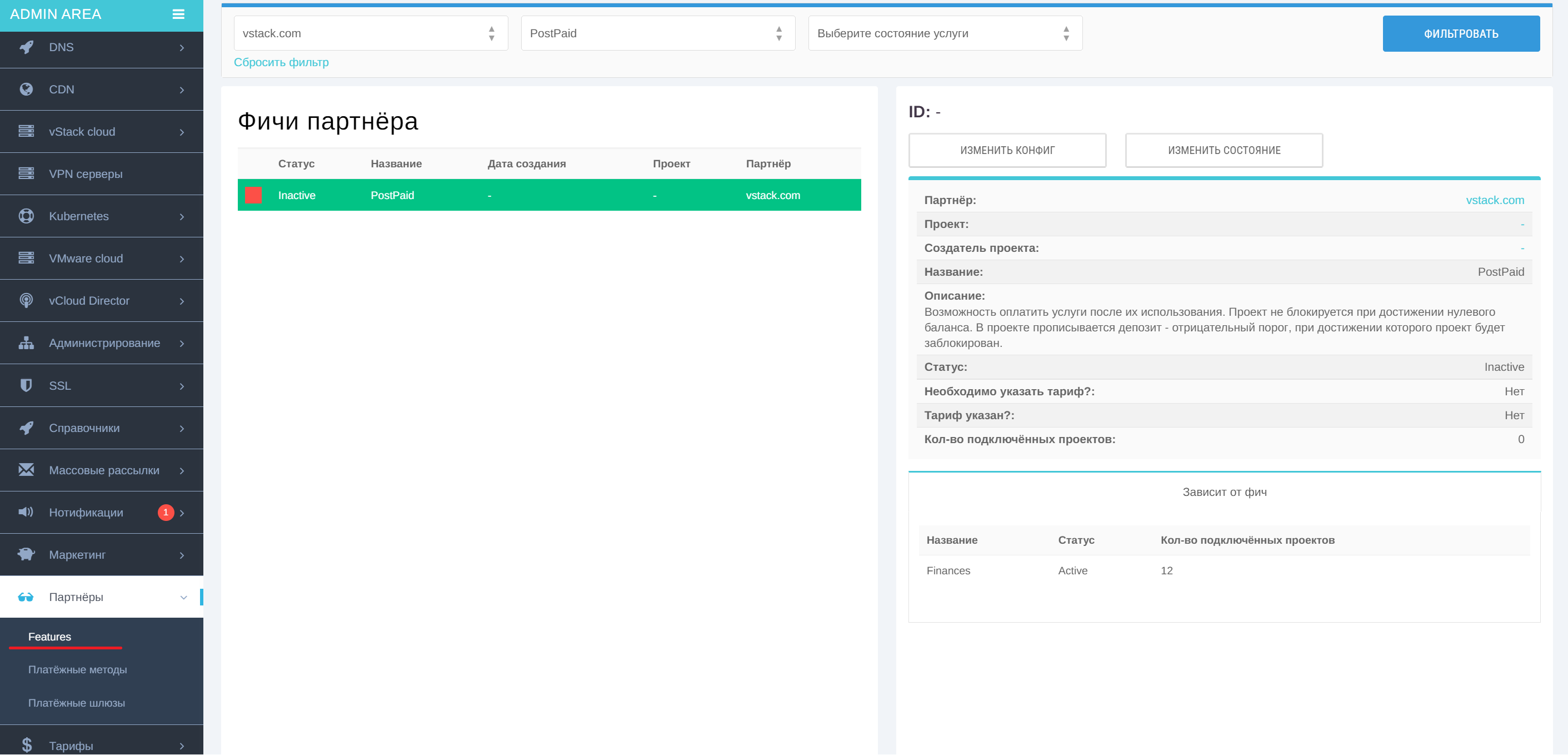1568x755 pixels.
Task: Collapse the Партнёры sidebar section
Action: point(183,597)
